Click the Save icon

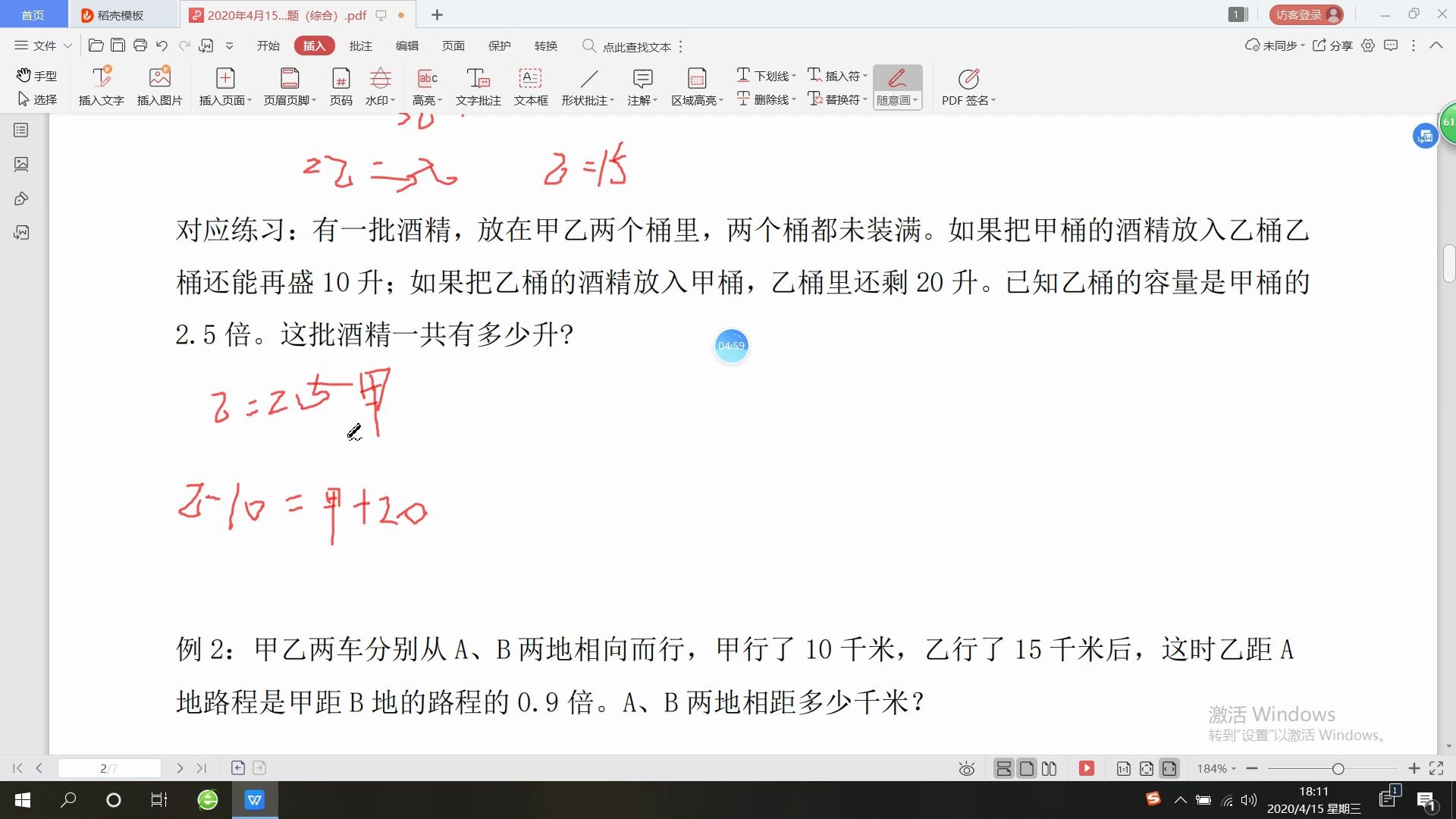coord(118,45)
